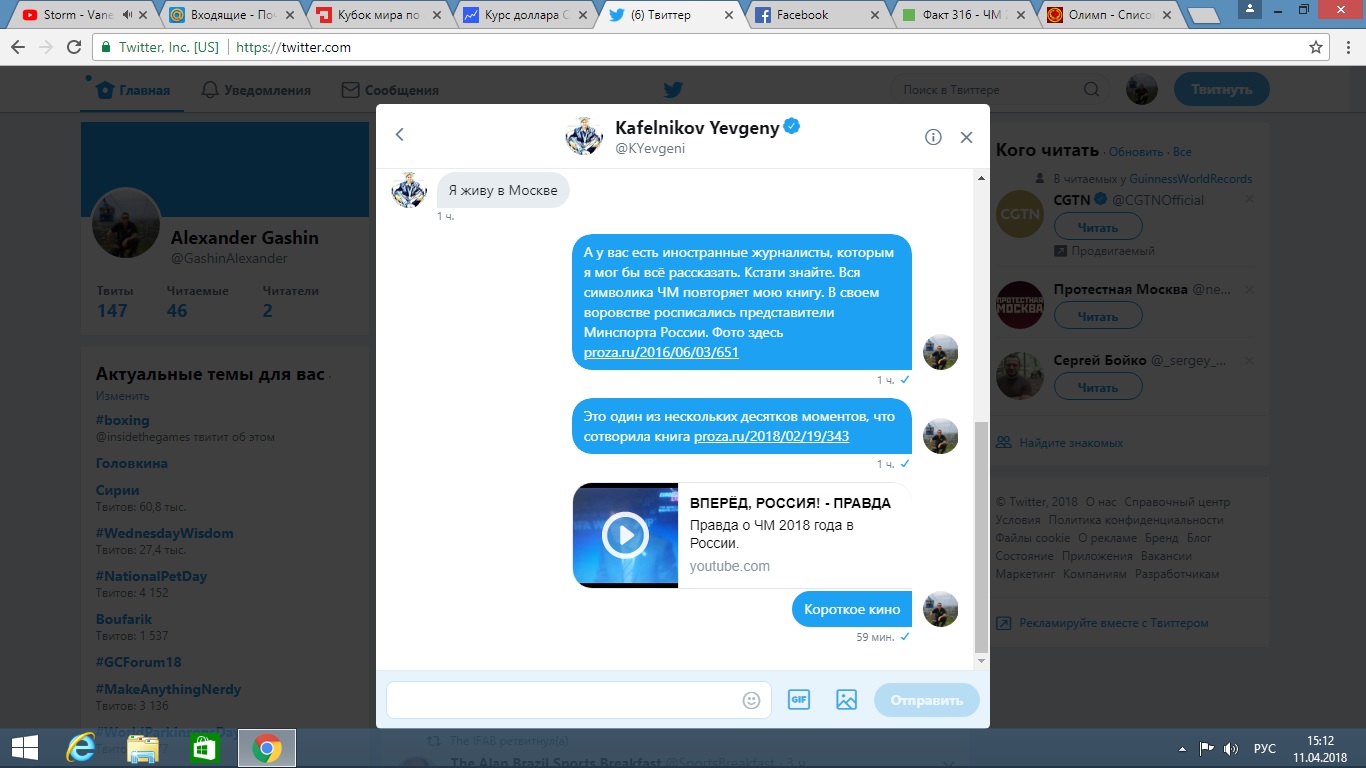Image resolution: width=1366 pixels, height=768 pixels.
Task: Mute audio on the Storm tab speaker icon
Action: click(x=127, y=15)
